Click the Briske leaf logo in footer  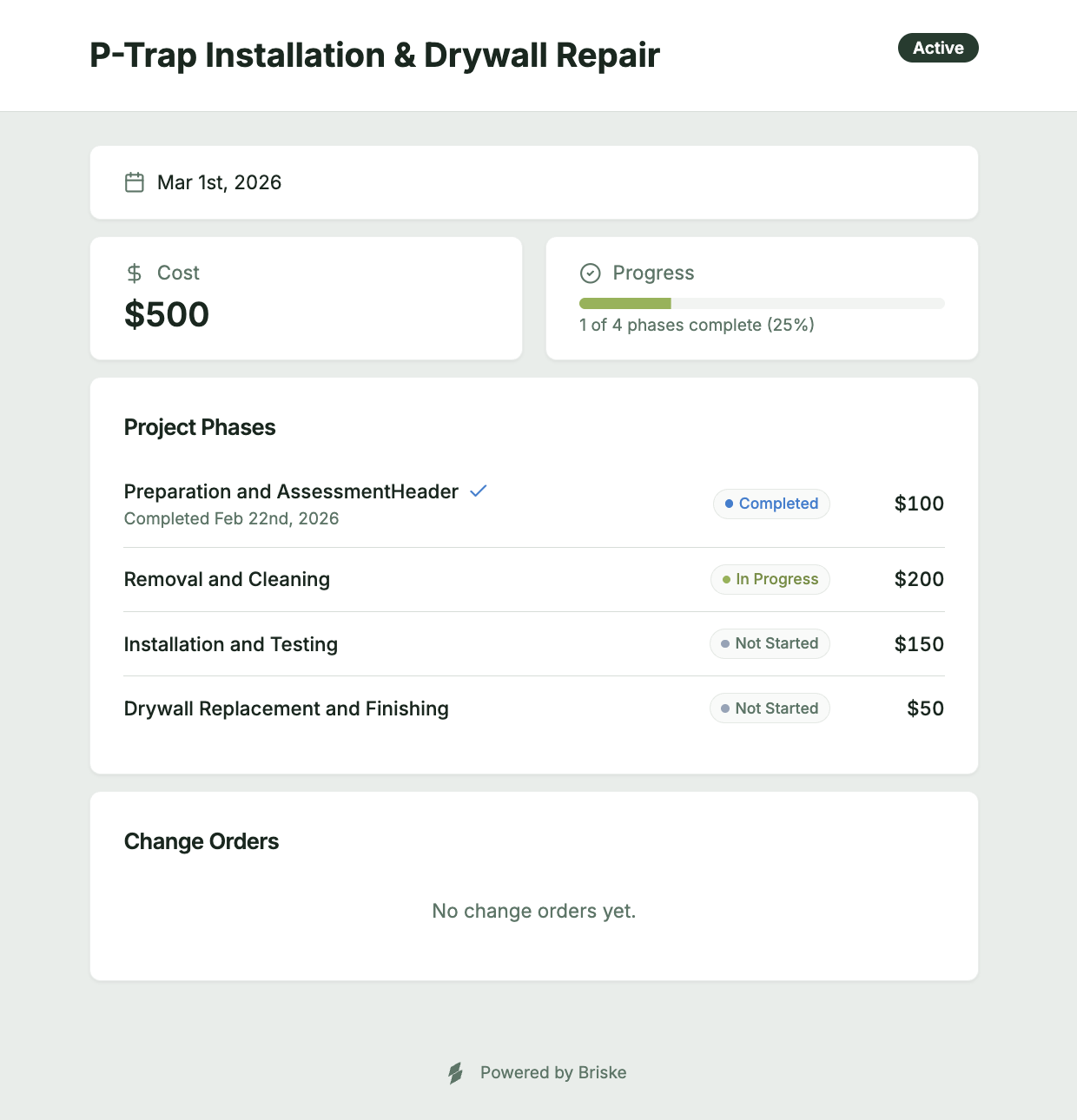pos(455,1072)
